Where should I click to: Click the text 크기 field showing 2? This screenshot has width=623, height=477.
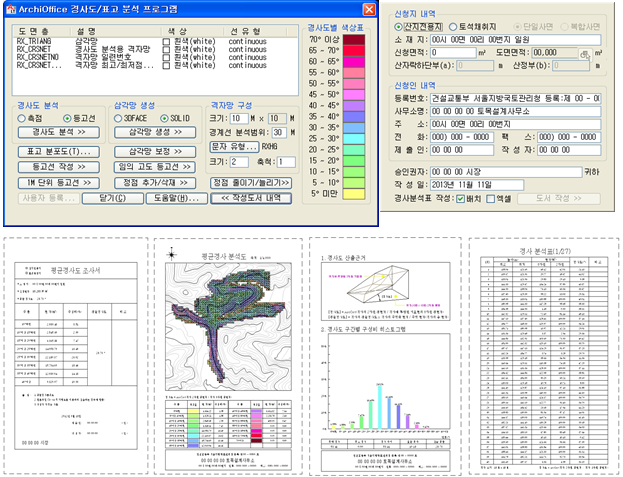240,162
